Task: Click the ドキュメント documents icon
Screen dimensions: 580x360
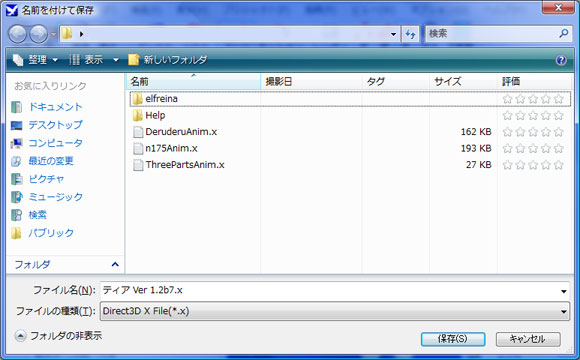Action: click(16, 107)
